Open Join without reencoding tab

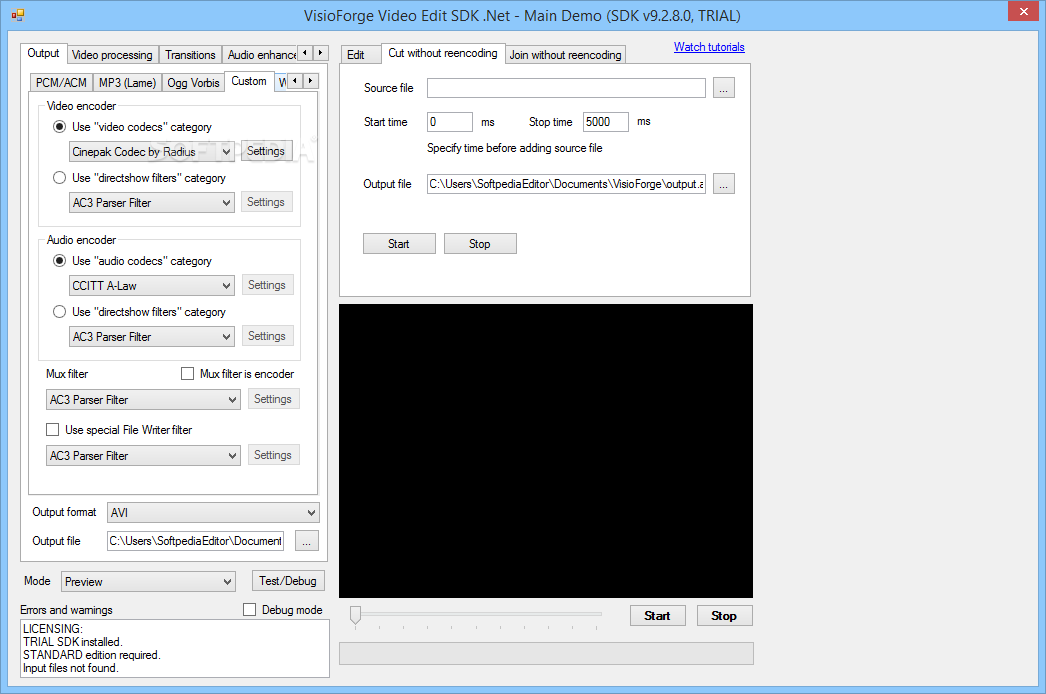566,55
